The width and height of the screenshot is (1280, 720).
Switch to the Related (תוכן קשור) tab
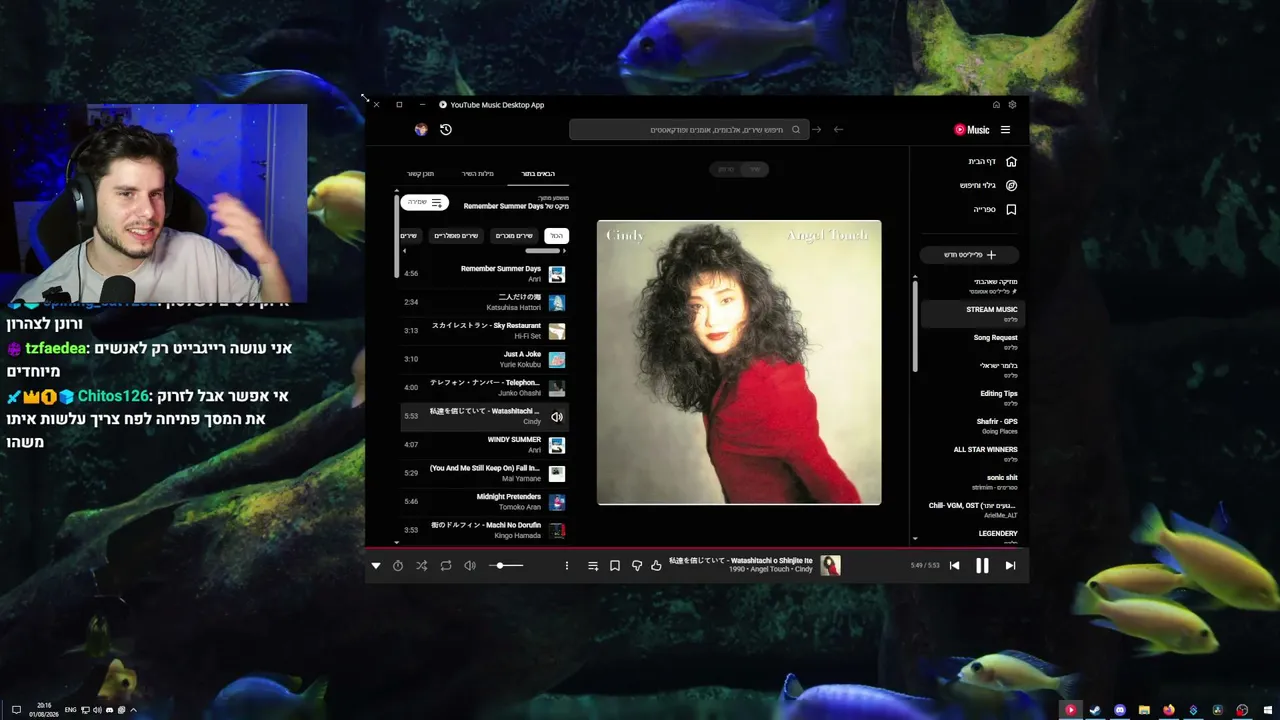(x=420, y=174)
